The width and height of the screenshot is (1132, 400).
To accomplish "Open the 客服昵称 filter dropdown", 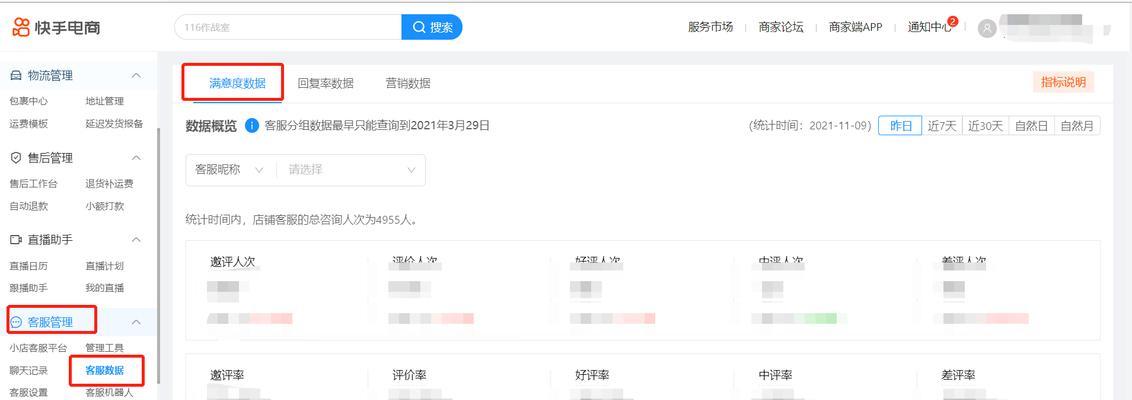I will [231, 170].
